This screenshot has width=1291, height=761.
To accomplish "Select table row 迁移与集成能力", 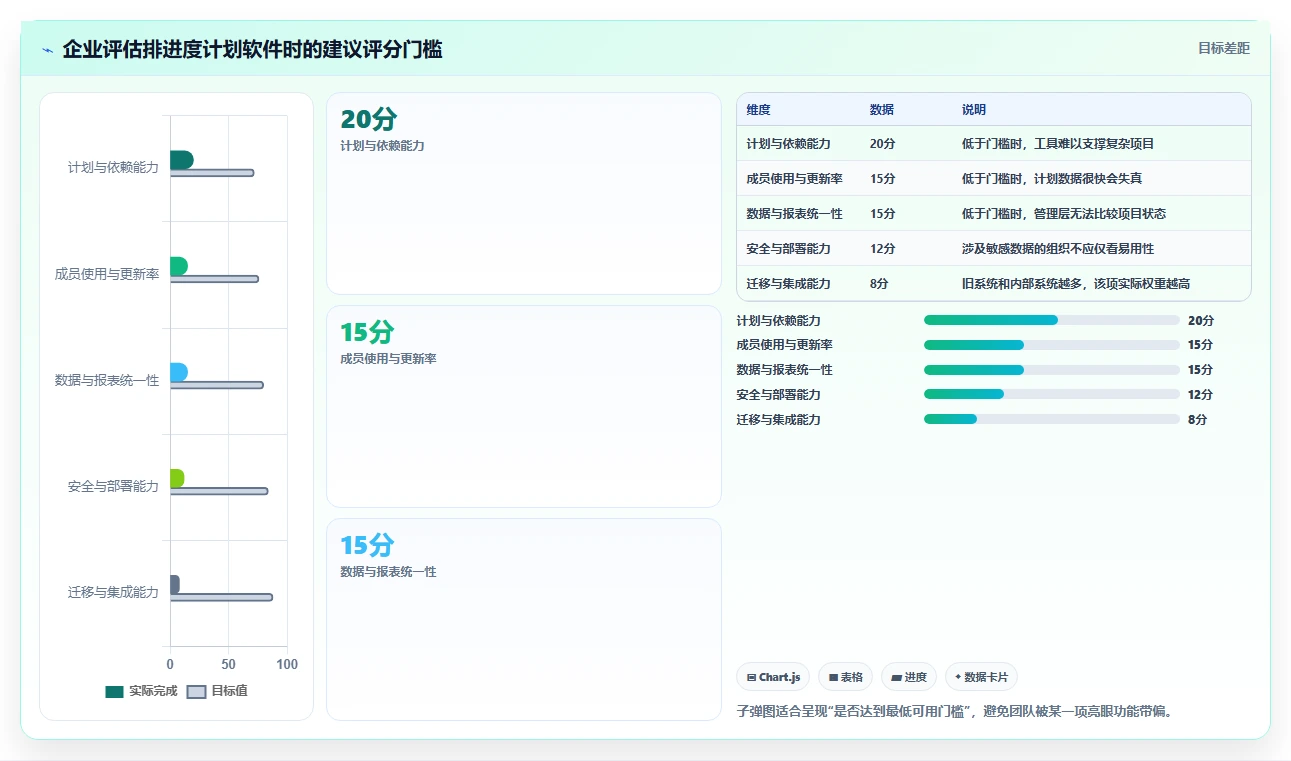I will point(994,284).
